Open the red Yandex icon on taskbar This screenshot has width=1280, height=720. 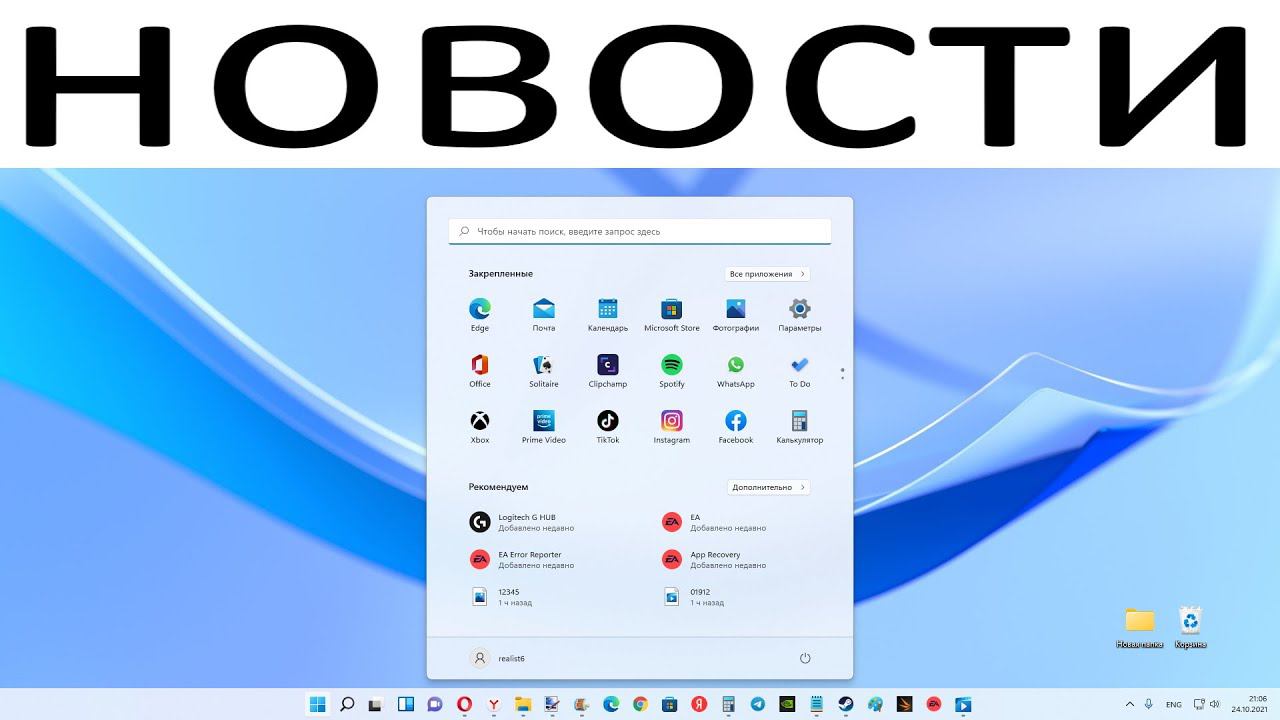[699, 704]
